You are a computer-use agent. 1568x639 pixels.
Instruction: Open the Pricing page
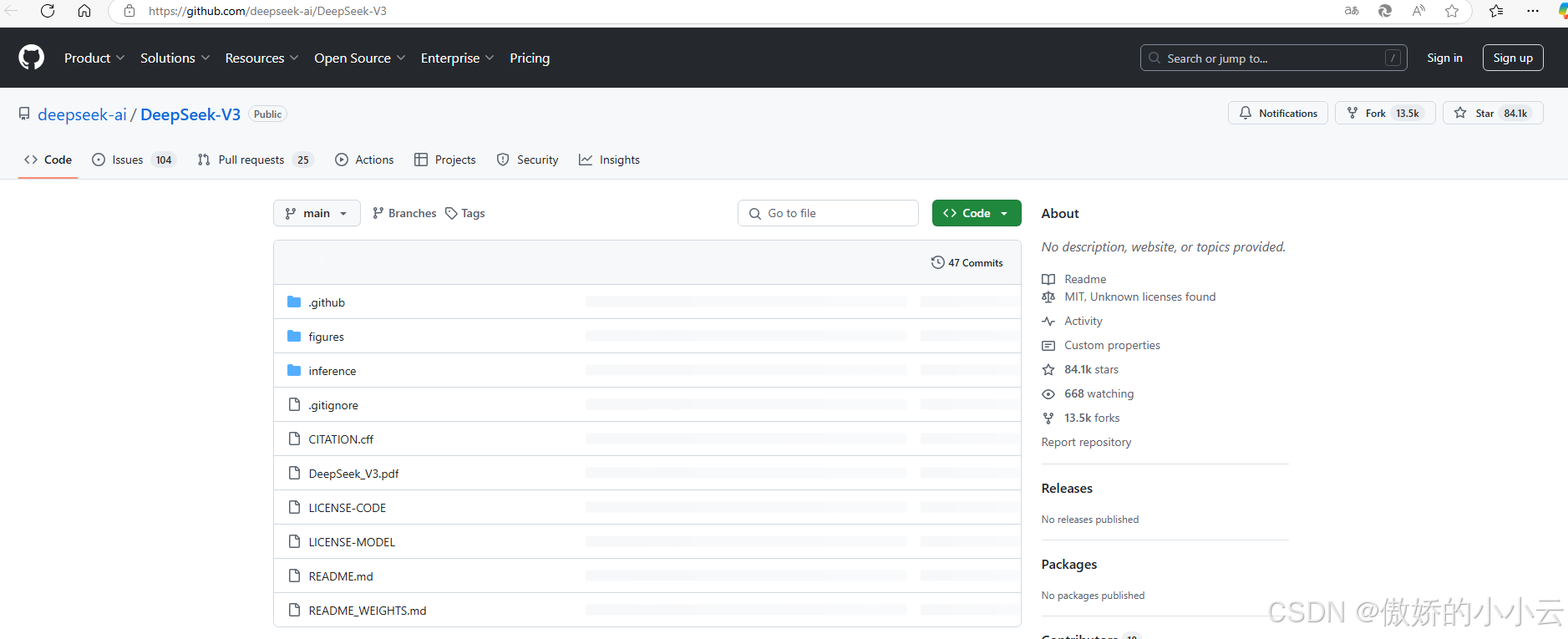[530, 58]
